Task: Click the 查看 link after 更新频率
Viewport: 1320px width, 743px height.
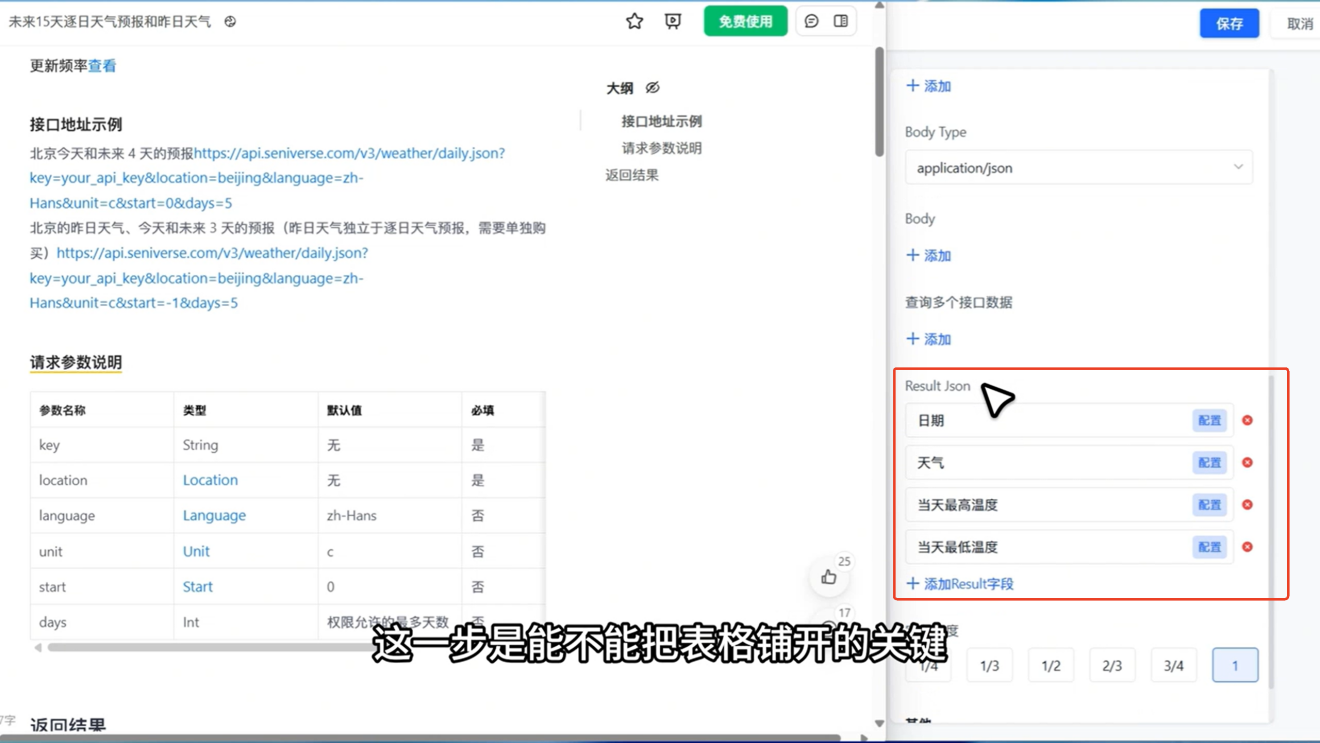Action: coord(102,66)
